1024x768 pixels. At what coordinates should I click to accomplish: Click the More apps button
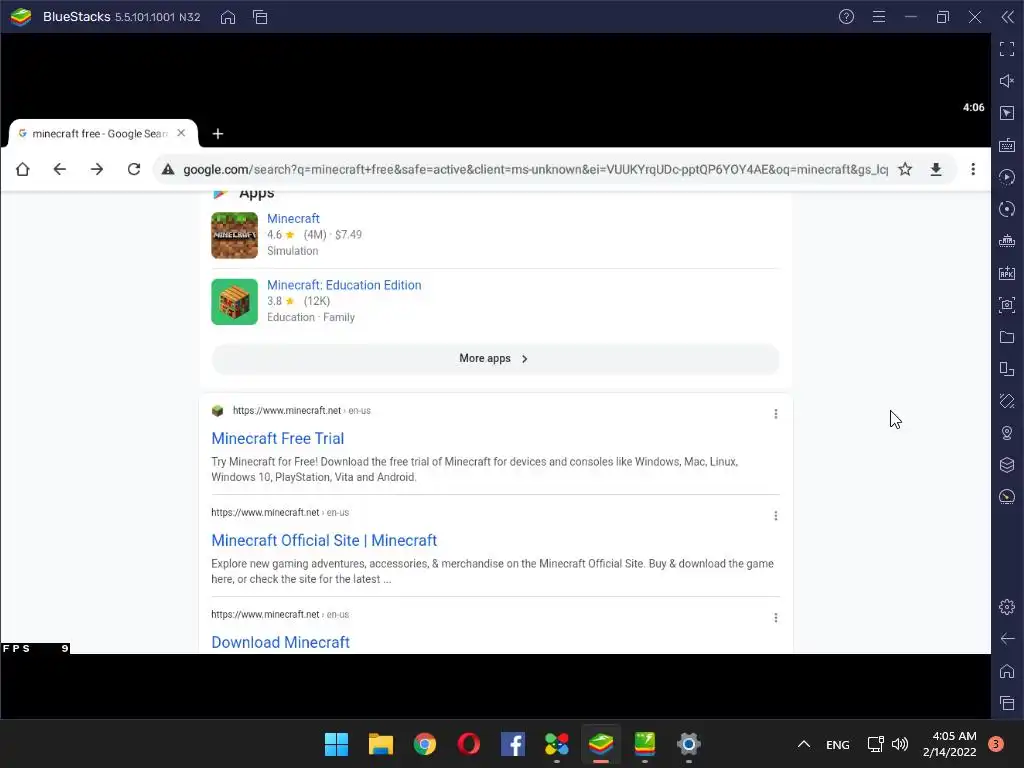pyautogui.click(x=495, y=359)
